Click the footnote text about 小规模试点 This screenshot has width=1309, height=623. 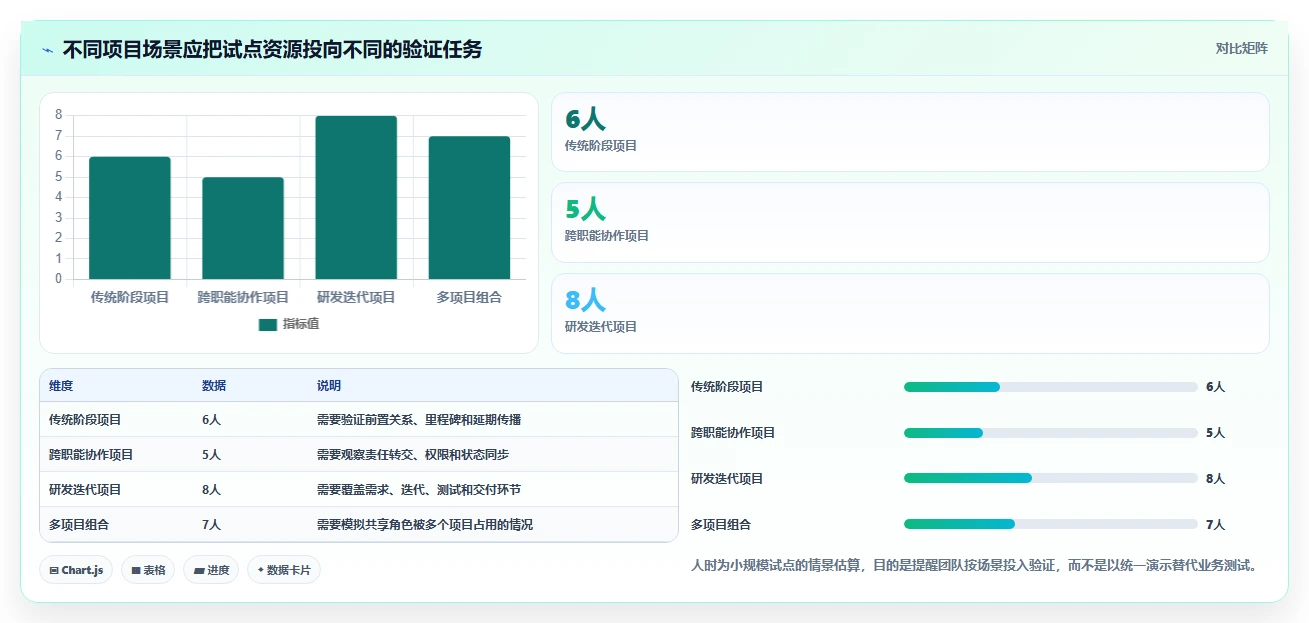973,566
